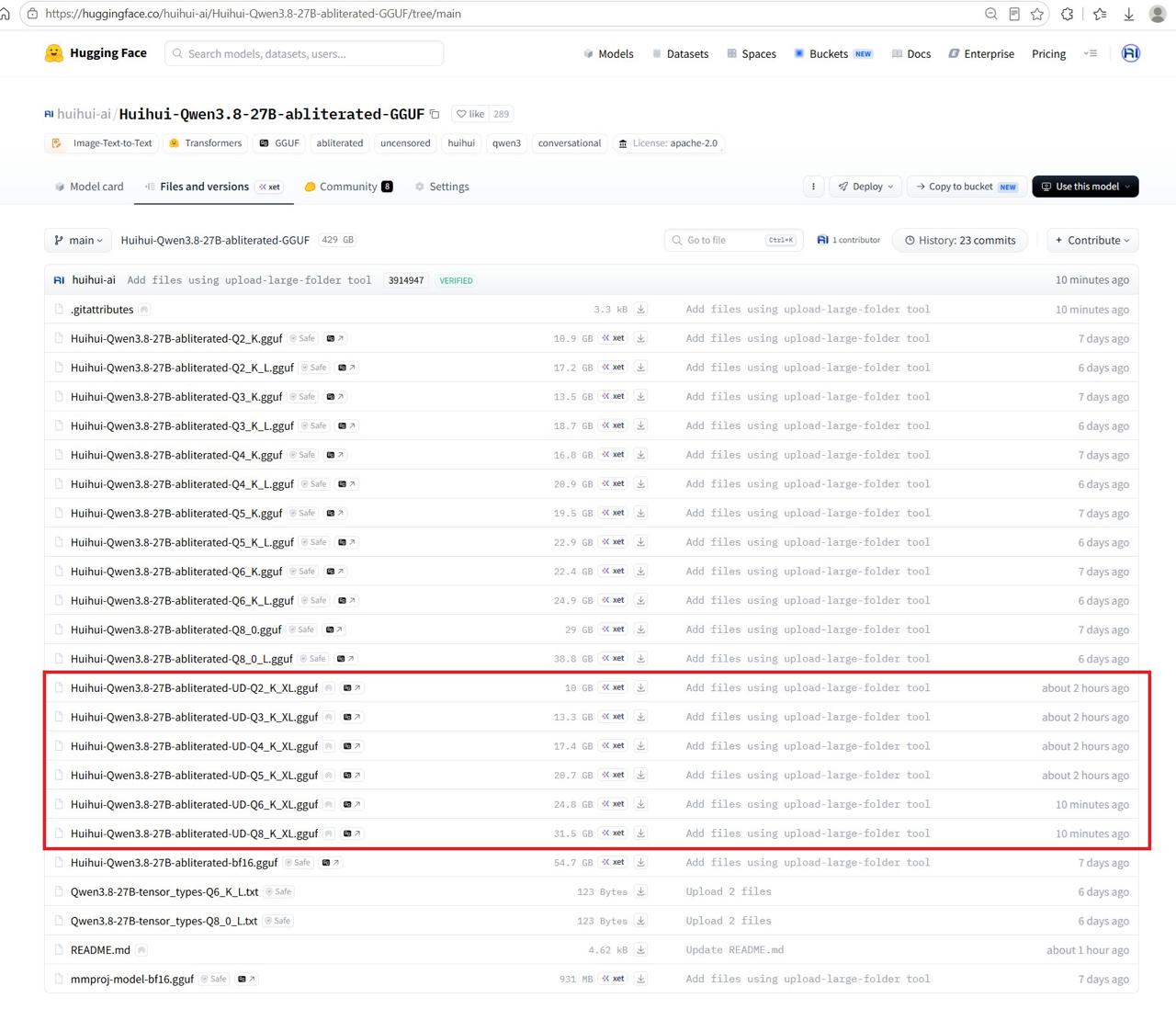Open the README.md file
The height and width of the screenshot is (1009, 1176).
coord(100,949)
